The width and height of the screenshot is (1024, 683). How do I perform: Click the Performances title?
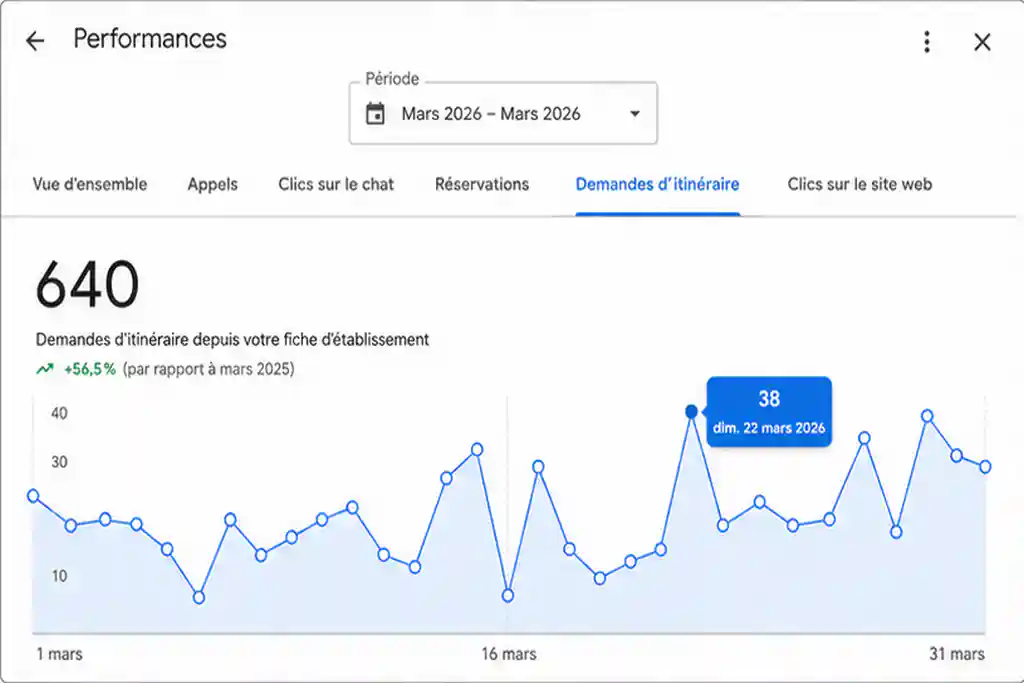150,39
